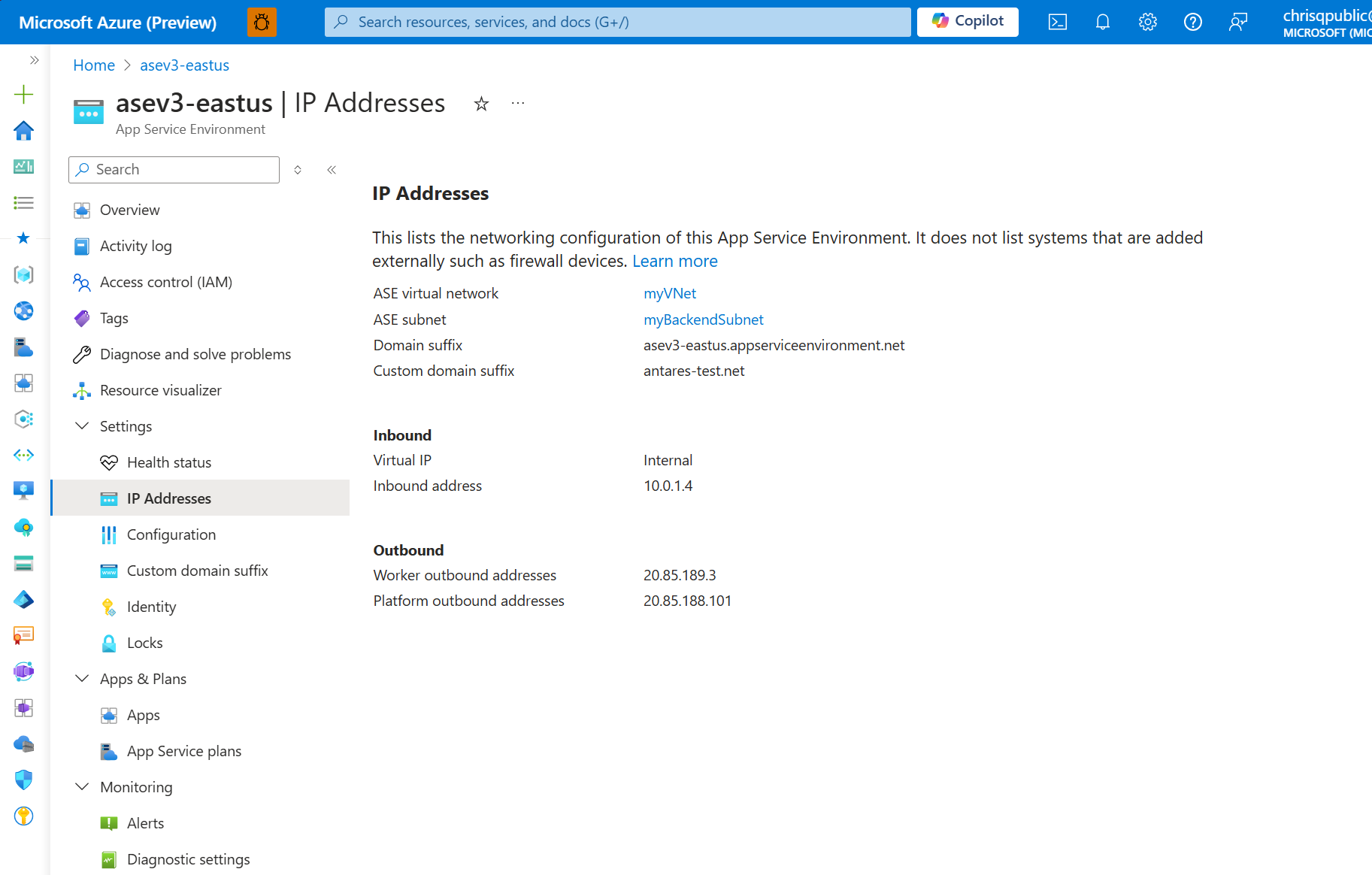Click the Home breadcrumb link
Image resolution: width=1372 pixels, height=875 pixels.
(x=94, y=65)
